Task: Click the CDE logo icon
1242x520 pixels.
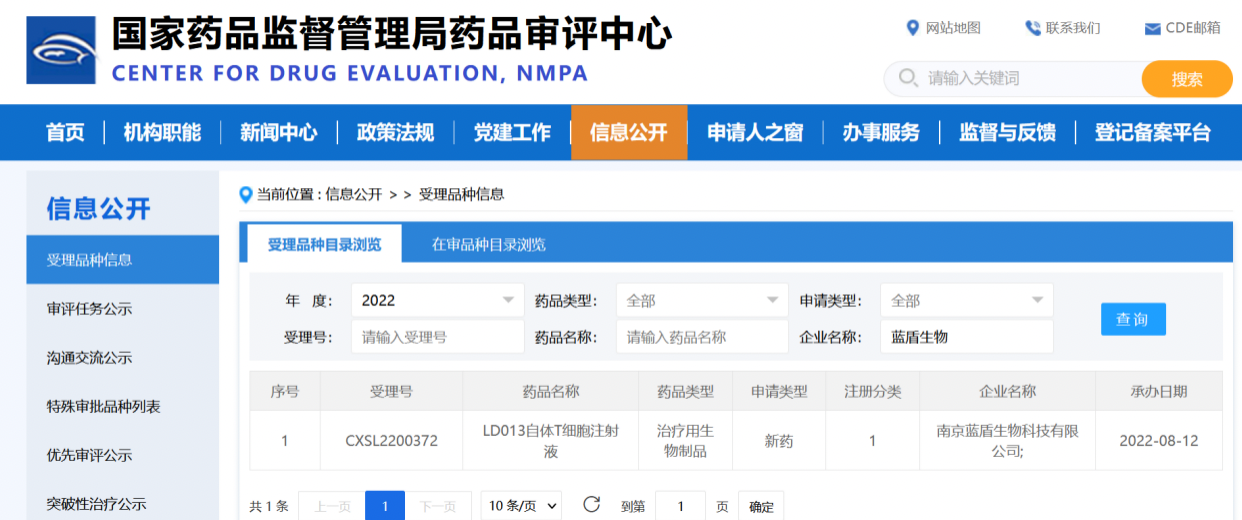Action: point(62,49)
